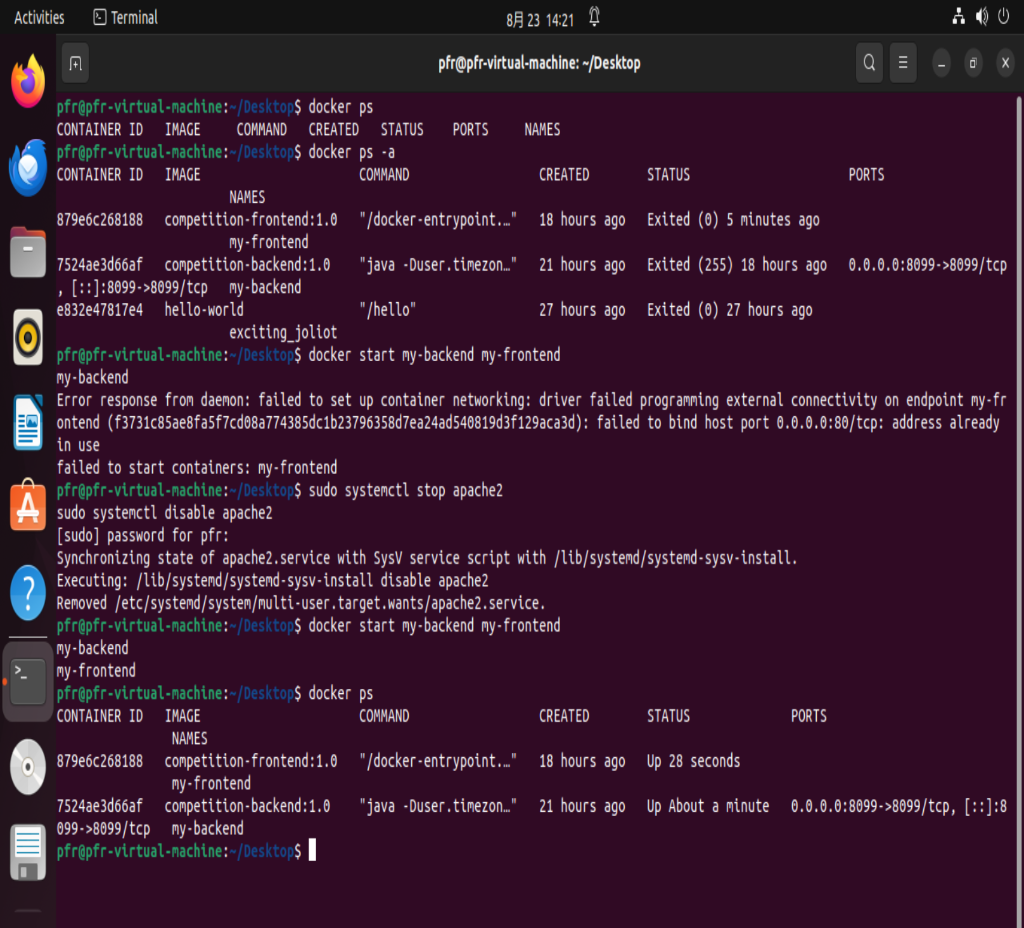This screenshot has height=928, width=1024.
Task: Close the terminal window
Action: [x=1005, y=63]
